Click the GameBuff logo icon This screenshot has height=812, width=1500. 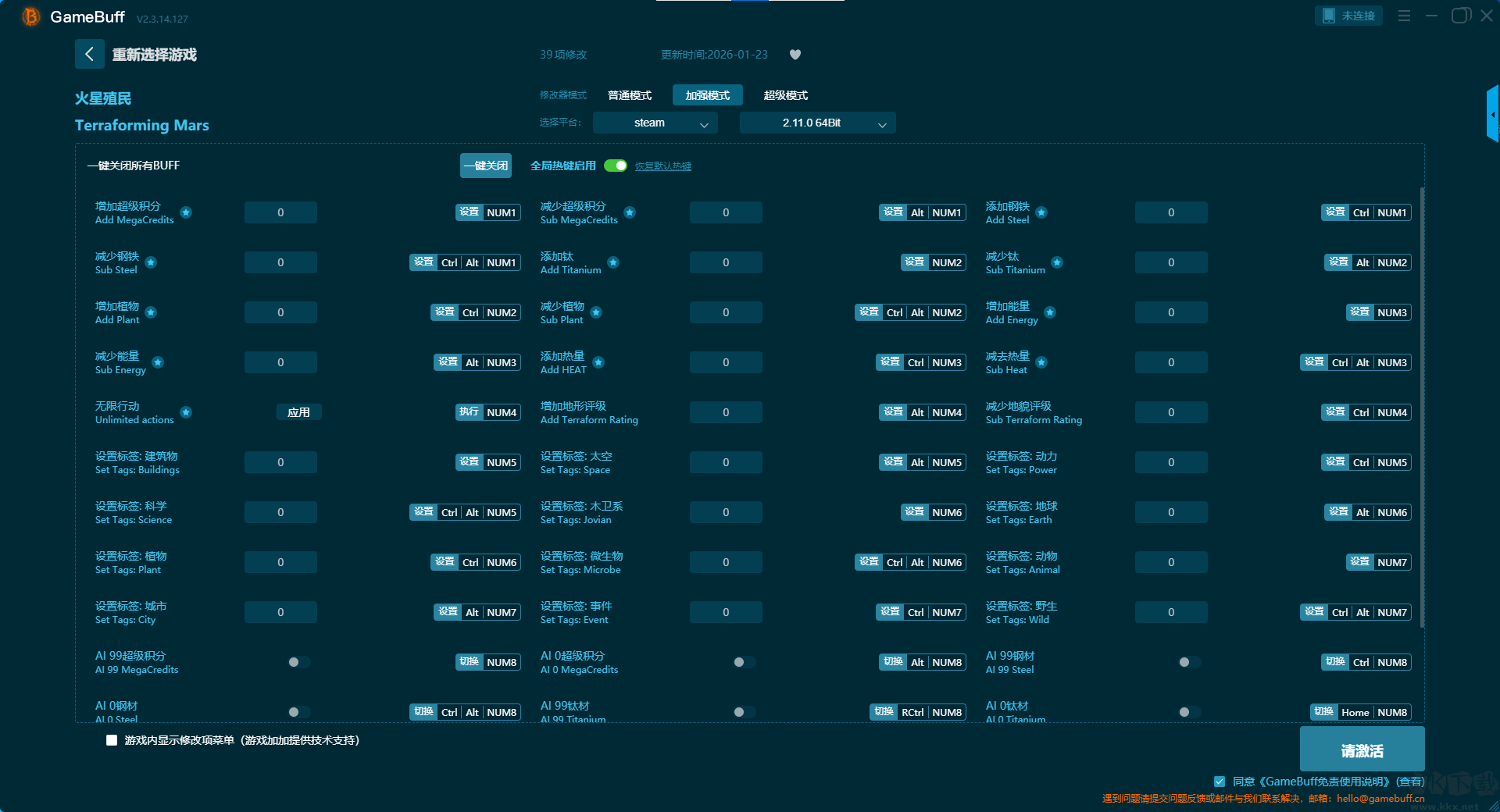[31, 16]
